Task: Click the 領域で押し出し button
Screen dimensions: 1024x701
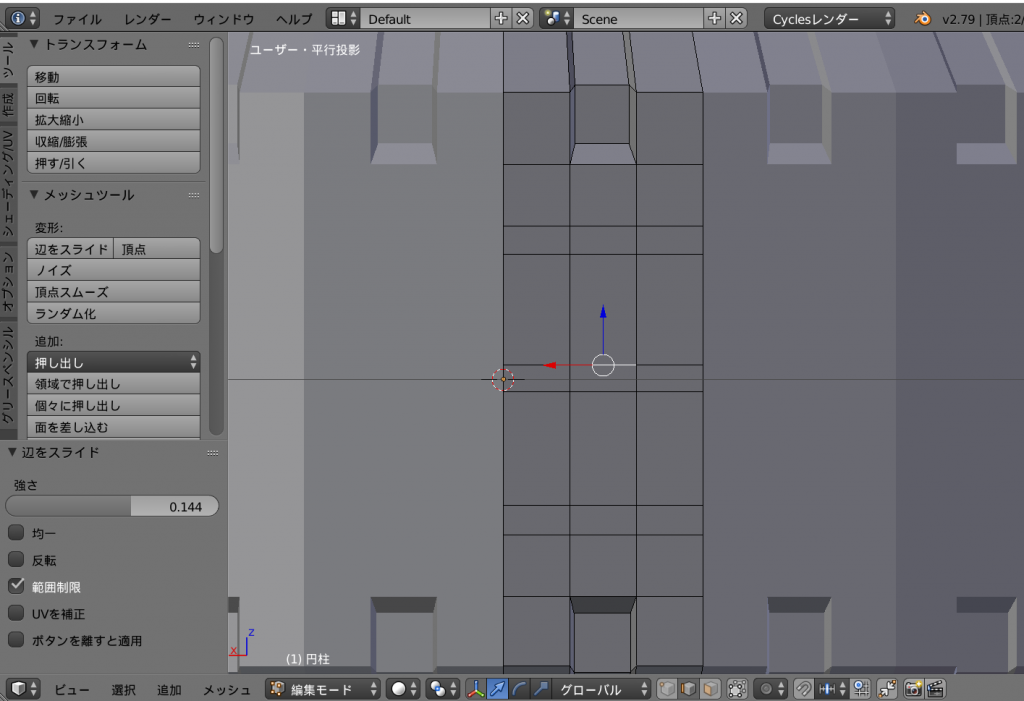Action: 113,384
